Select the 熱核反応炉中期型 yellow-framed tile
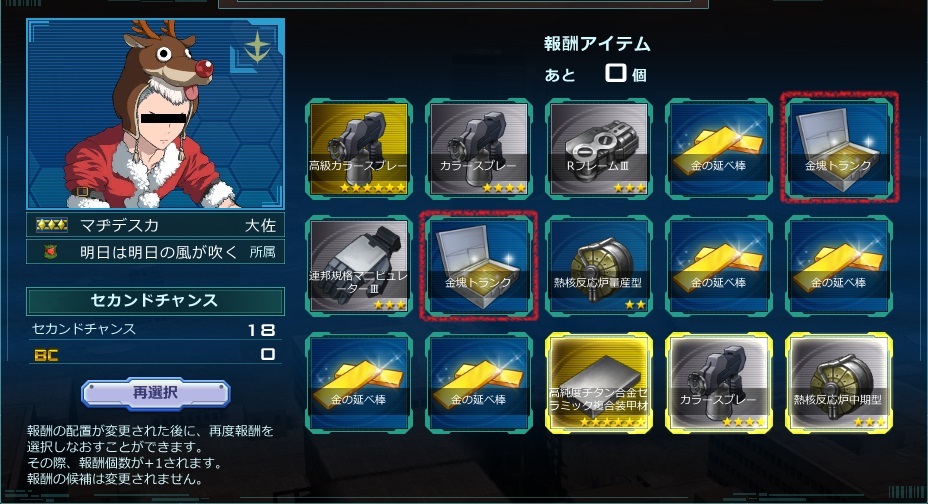This screenshot has height=504, width=928. pyautogui.click(x=839, y=383)
